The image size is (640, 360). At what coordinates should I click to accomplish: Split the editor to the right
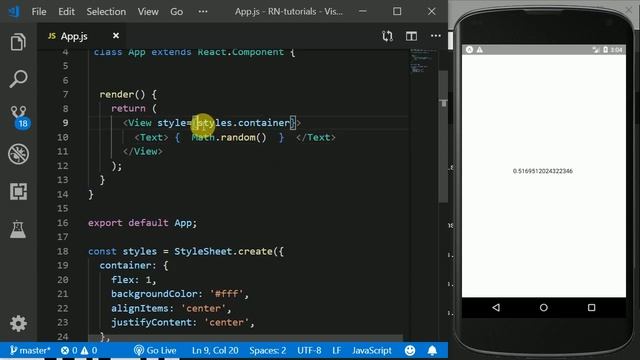tap(411, 36)
